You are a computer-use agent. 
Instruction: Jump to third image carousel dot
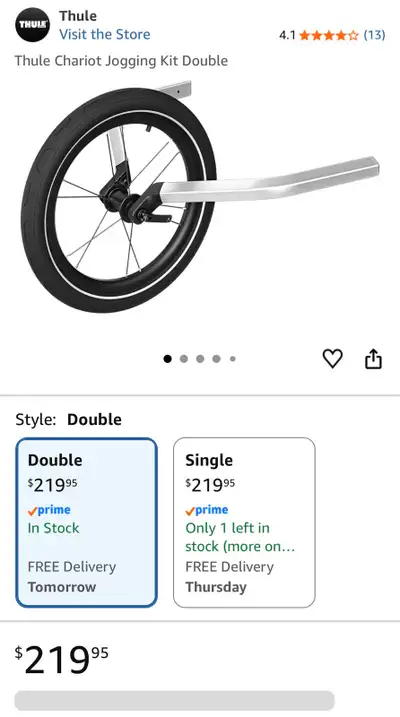point(200,359)
